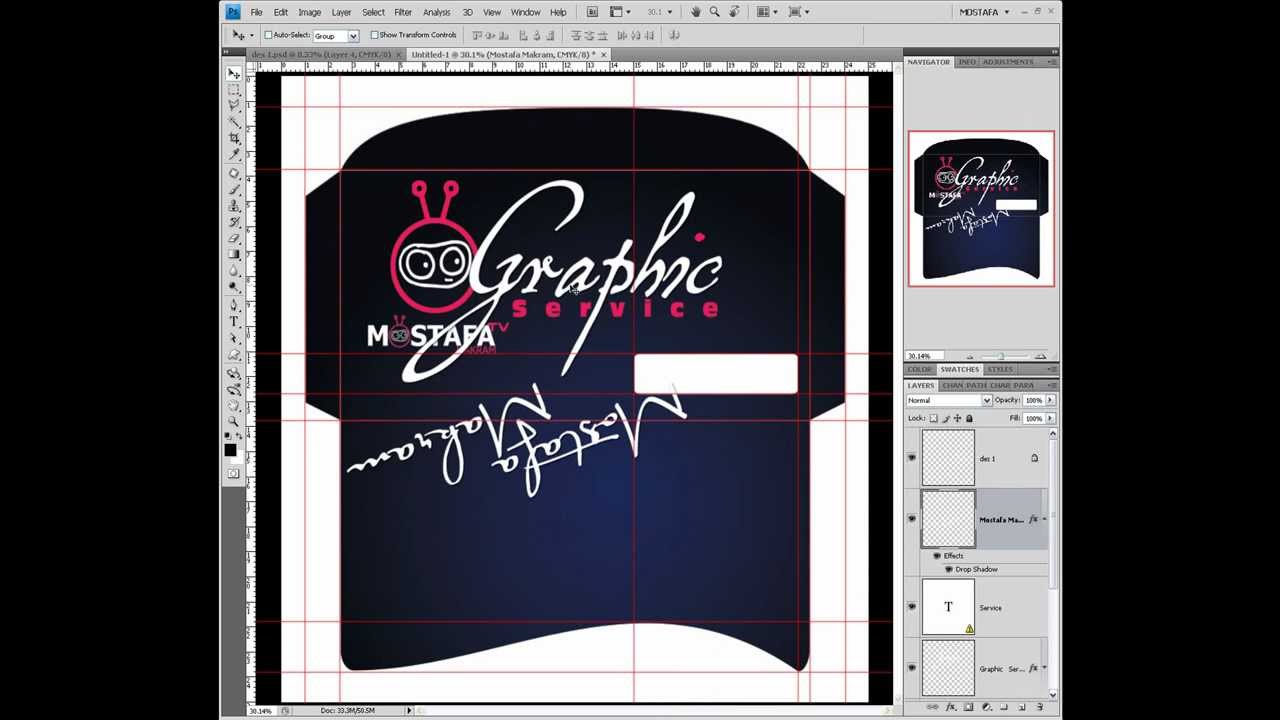Image resolution: width=1280 pixels, height=720 pixels.
Task: Select the Lasso tool
Action: coord(234,106)
